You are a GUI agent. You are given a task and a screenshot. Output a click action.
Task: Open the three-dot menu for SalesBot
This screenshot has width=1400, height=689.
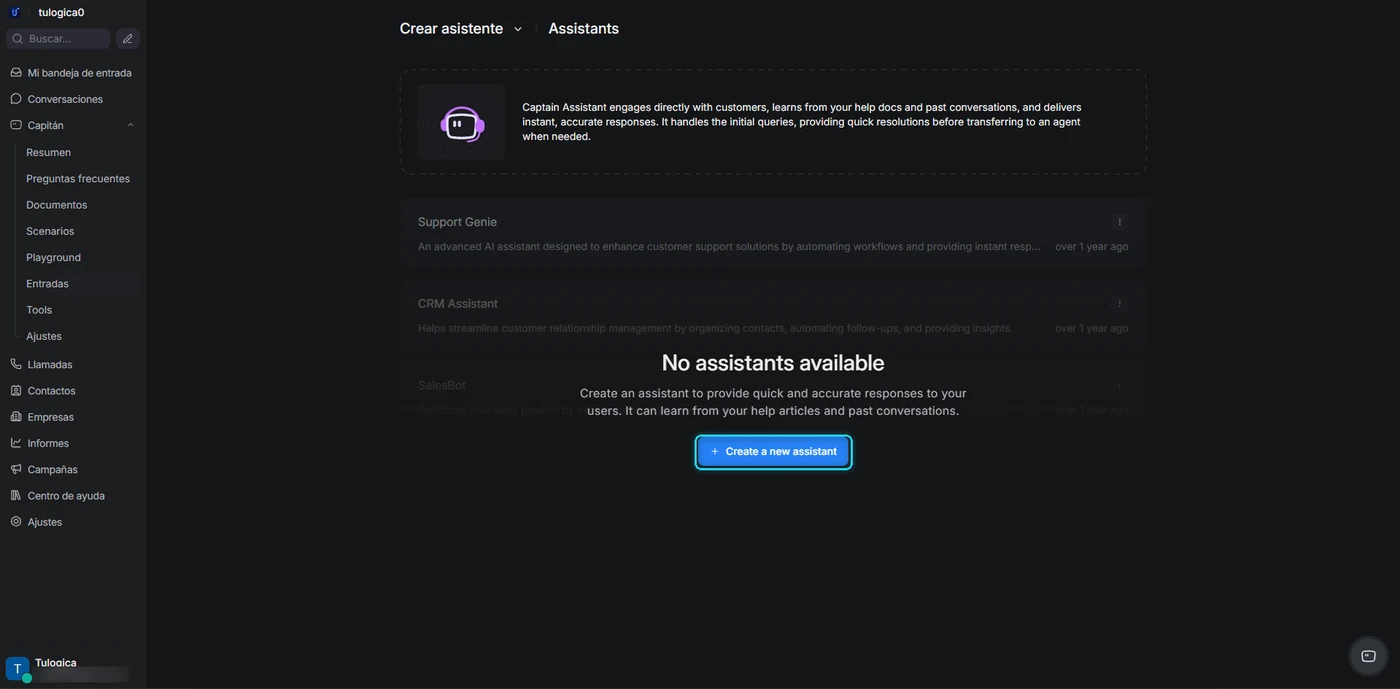point(1119,385)
